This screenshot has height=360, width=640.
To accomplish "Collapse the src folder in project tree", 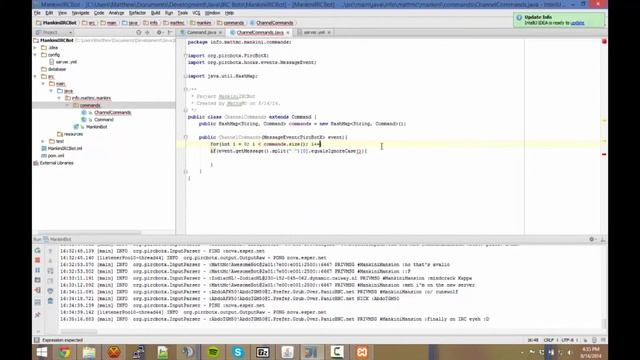I will point(36,76).
